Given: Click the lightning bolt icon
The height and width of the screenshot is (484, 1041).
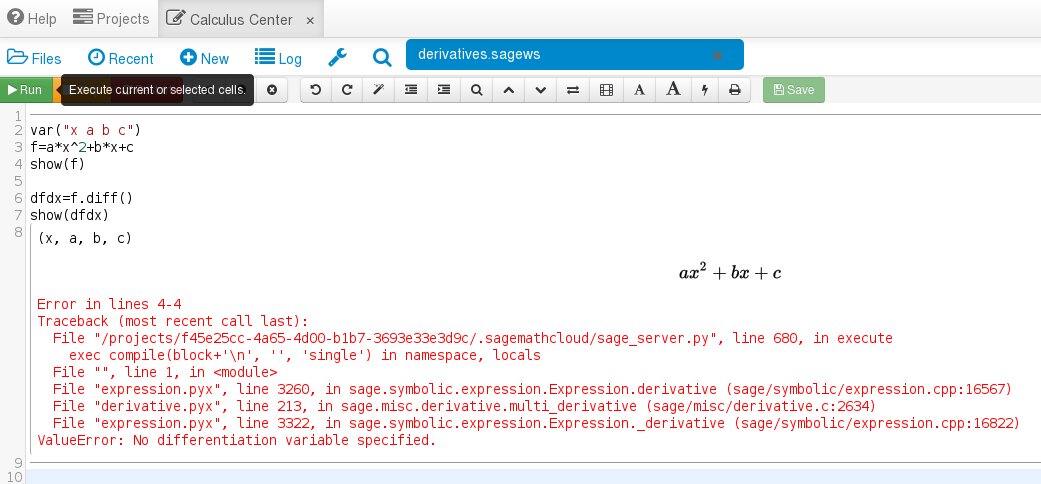Looking at the screenshot, I should pos(705,90).
